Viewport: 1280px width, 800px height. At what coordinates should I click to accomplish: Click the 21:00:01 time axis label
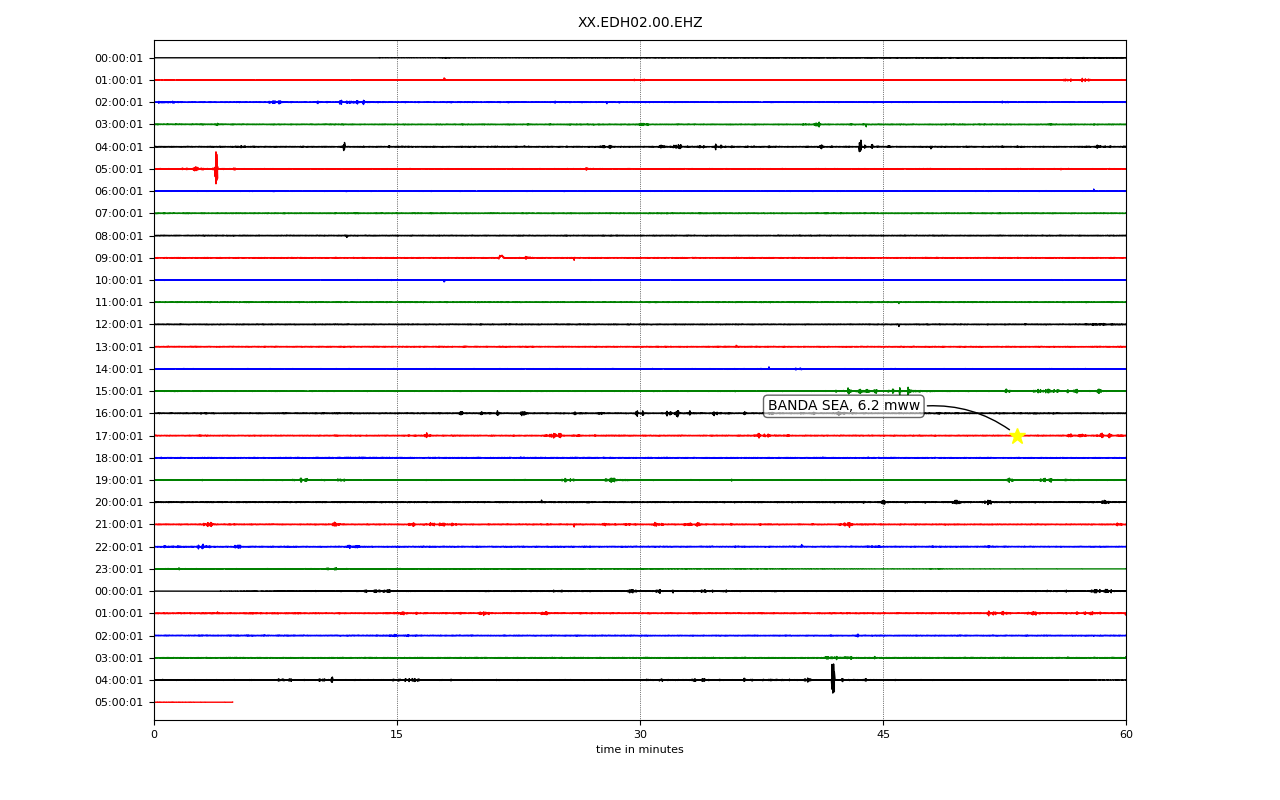pyautogui.click(x=119, y=524)
